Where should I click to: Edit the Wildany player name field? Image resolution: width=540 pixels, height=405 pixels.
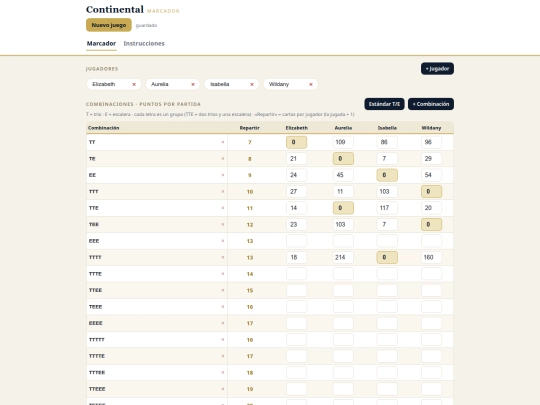coord(287,84)
